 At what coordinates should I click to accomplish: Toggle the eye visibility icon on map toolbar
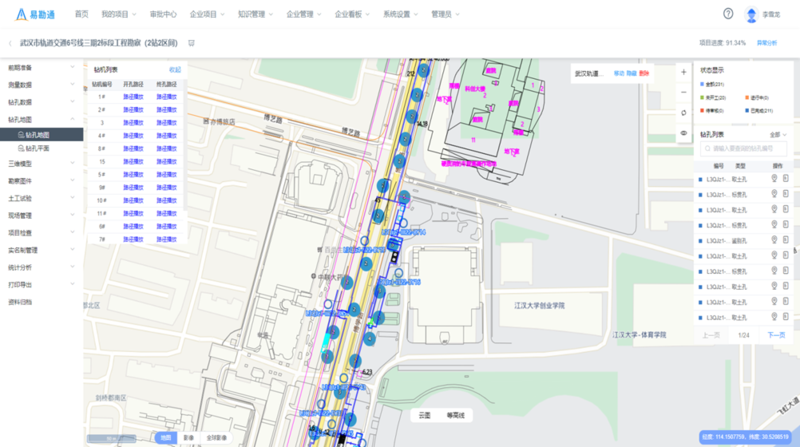tap(684, 133)
